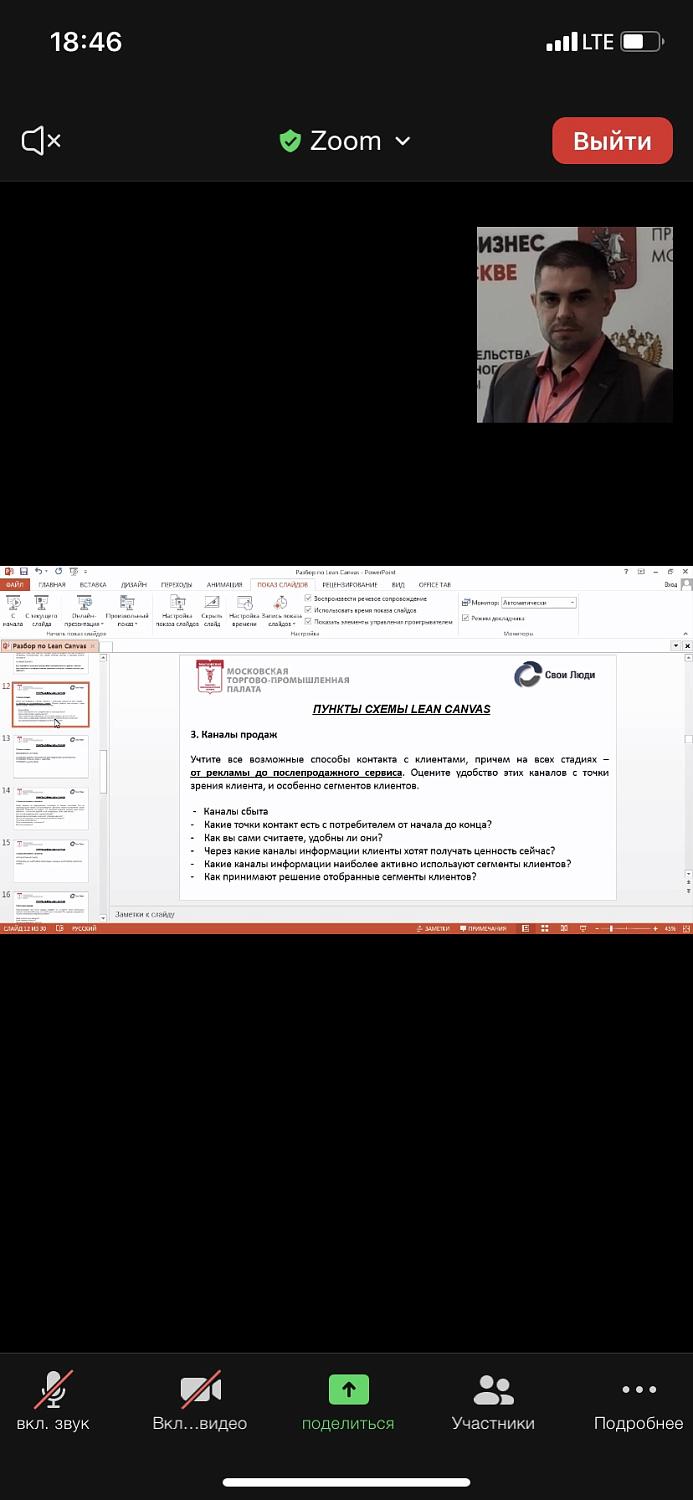The width and height of the screenshot is (693, 1500).
Task: Select slide 13 thumbnail
Action: point(50,757)
